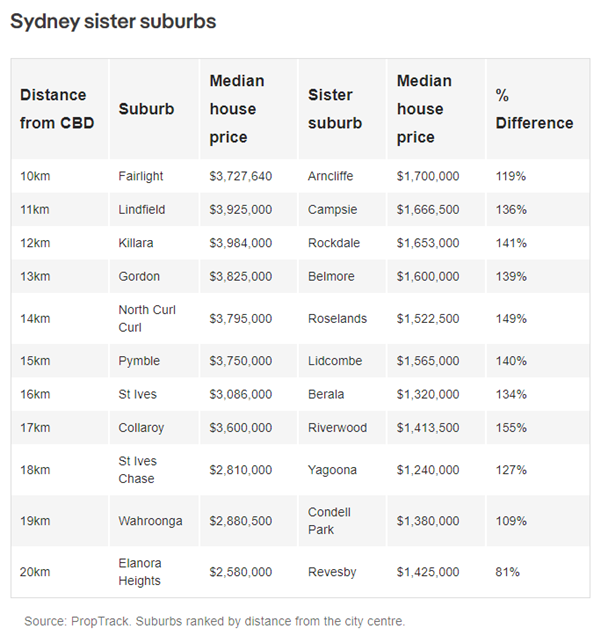This screenshot has width=601, height=636.
Task: Click the North Curl Curl cell
Action: pyautogui.click(x=147, y=318)
